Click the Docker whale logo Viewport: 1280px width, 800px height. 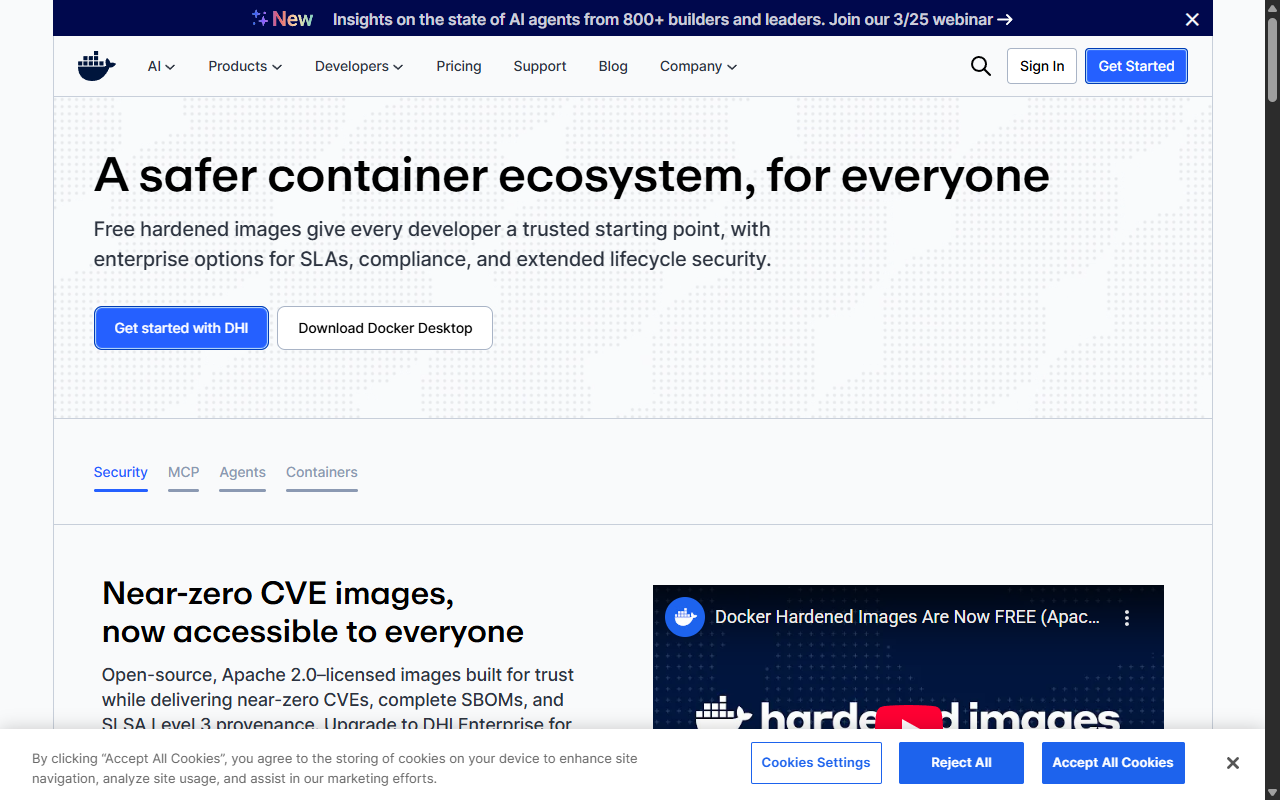click(96, 66)
